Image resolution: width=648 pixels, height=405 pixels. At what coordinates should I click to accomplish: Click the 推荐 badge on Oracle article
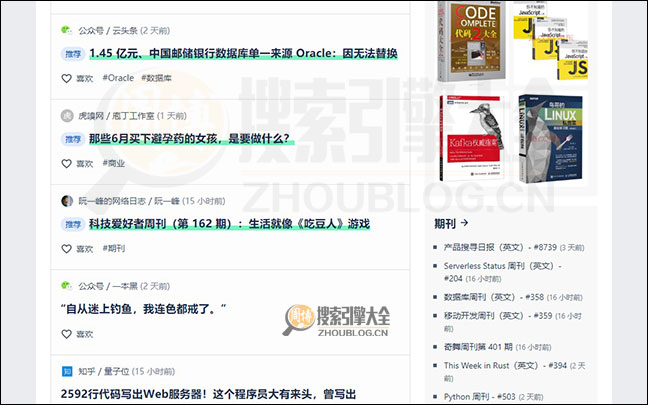pyautogui.click(x=73, y=54)
